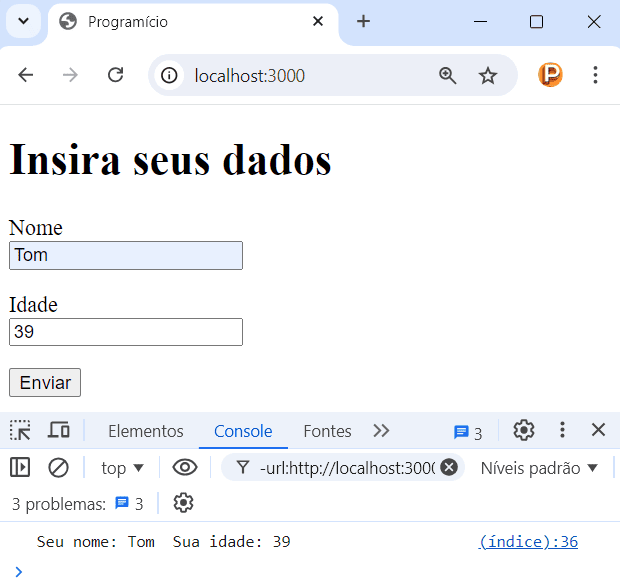Switch to the Fontes tab

click(x=327, y=431)
